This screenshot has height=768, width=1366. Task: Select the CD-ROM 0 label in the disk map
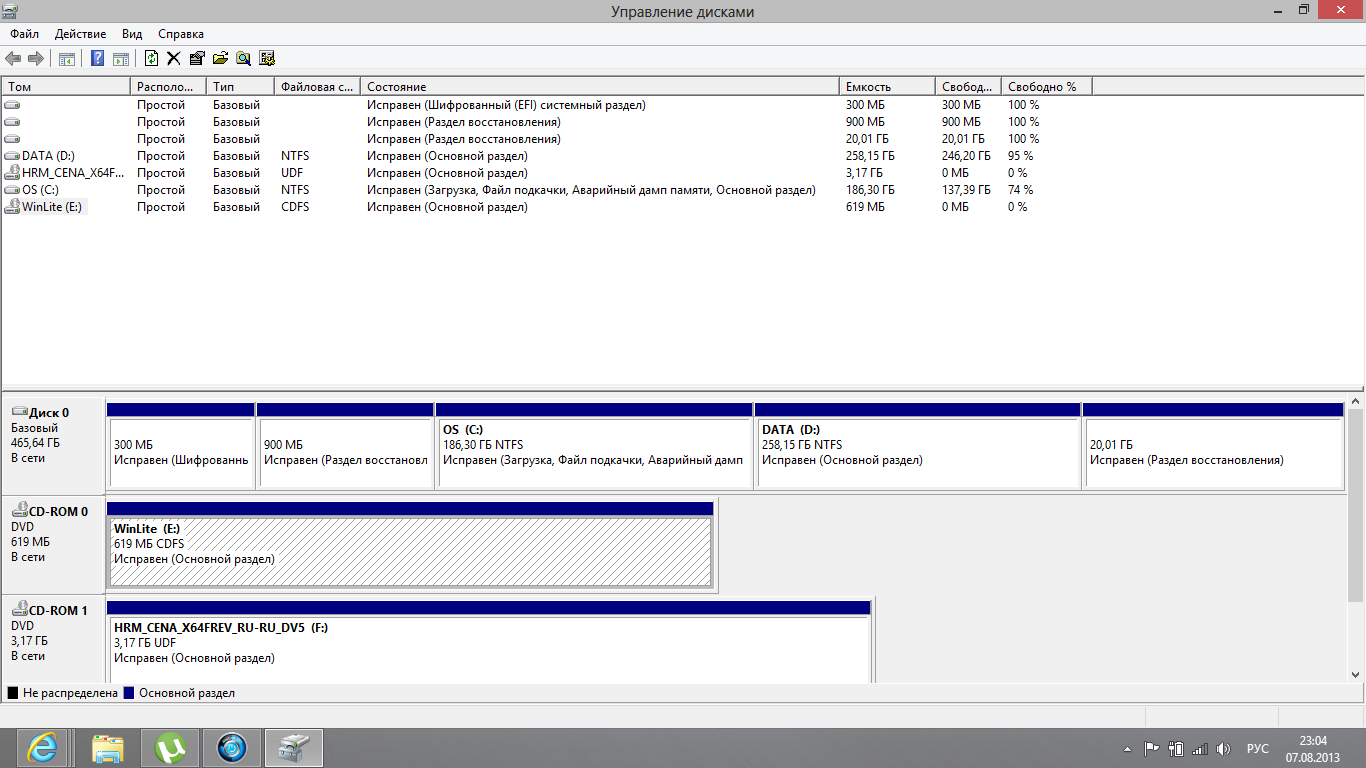[54, 543]
